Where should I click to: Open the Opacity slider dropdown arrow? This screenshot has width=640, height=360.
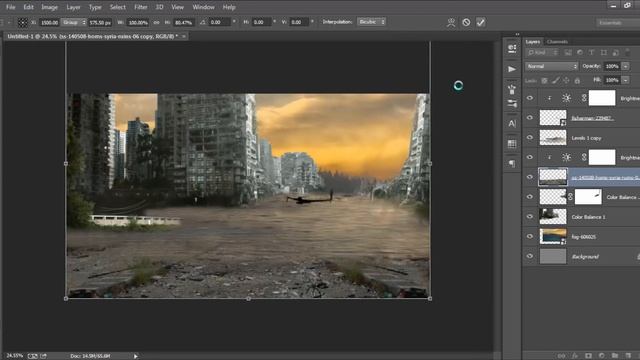(x=625, y=66)
